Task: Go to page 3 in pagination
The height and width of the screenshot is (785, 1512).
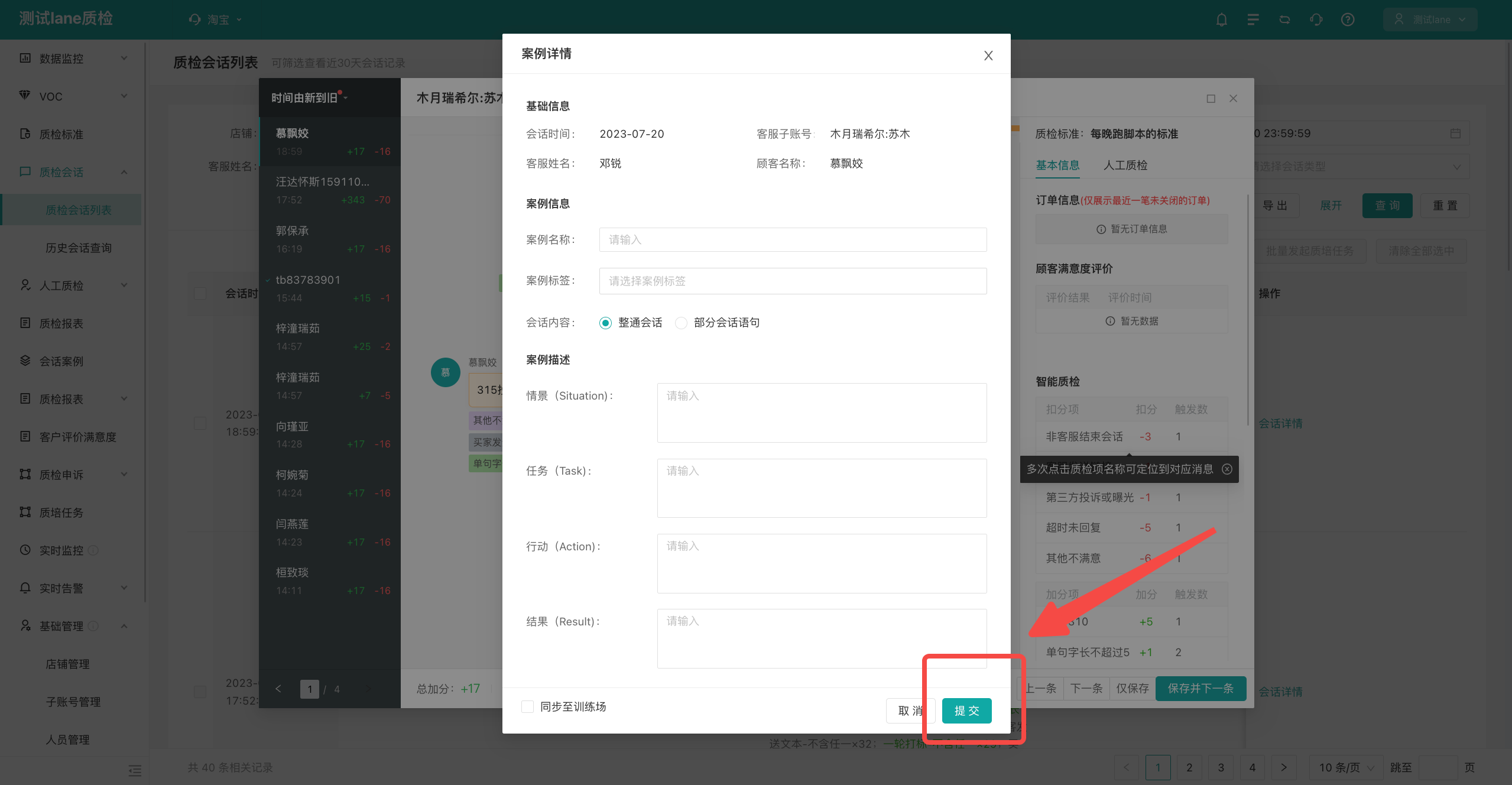Action: click(x=1221, y=767)
